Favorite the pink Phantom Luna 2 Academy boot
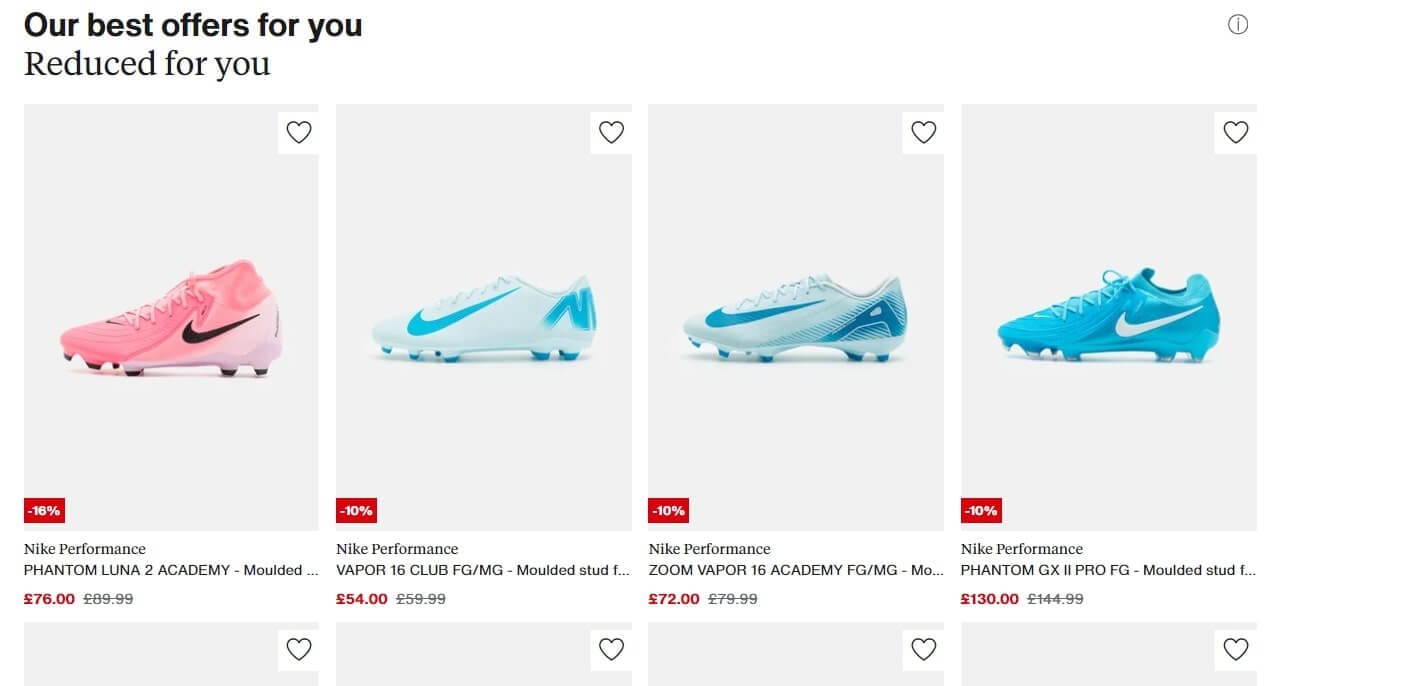This screenshot has width=1428, height=686. [299, 132]
